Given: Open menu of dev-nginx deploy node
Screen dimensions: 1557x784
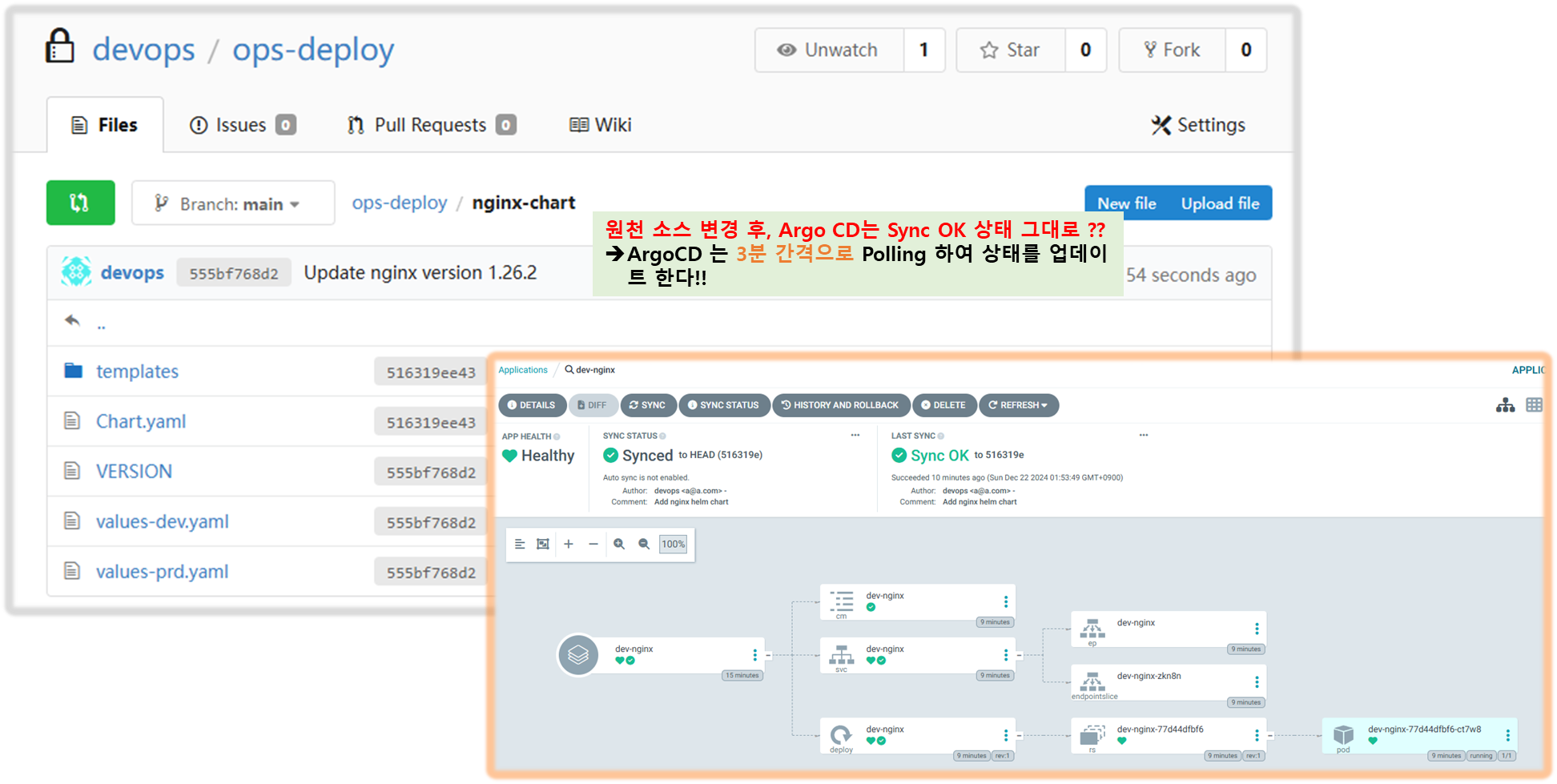Looking at the screenshot, I should coord(1006,735).
